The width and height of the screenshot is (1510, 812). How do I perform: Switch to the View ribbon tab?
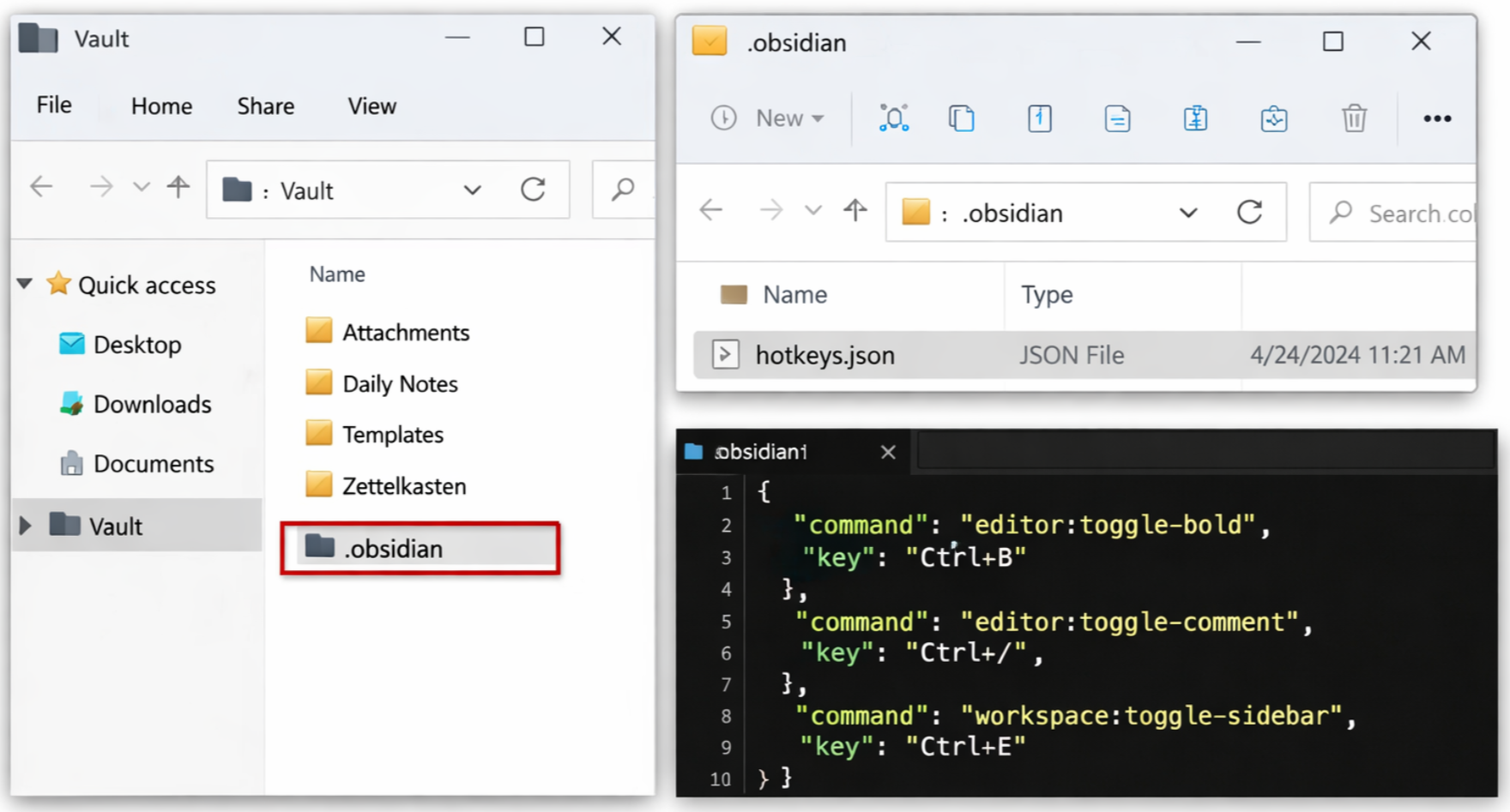(371, 106)
